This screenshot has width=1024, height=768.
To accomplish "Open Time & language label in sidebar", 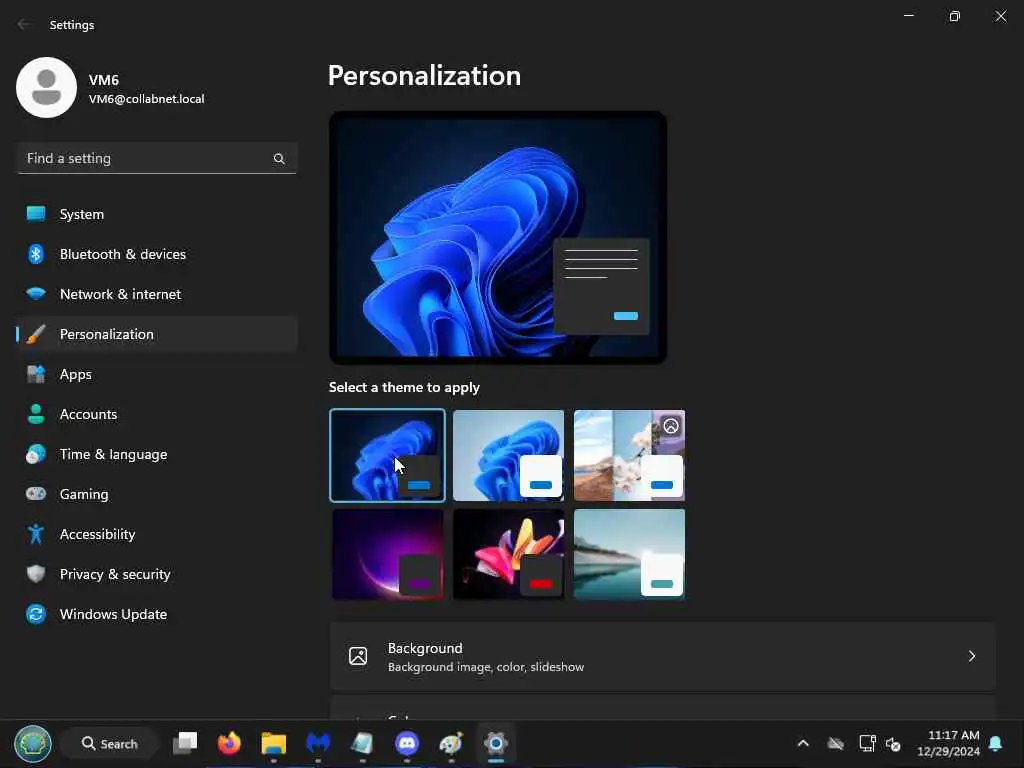I will pyautogui.click(x=114, y=454).
